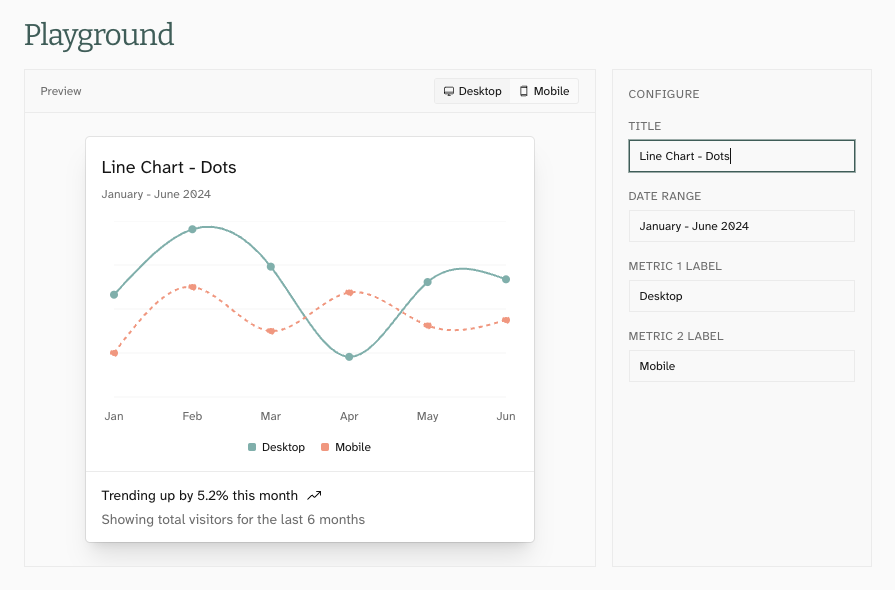Click Desktop data point for Jun
Screen dimensions: 895x590
pos(506,280)
